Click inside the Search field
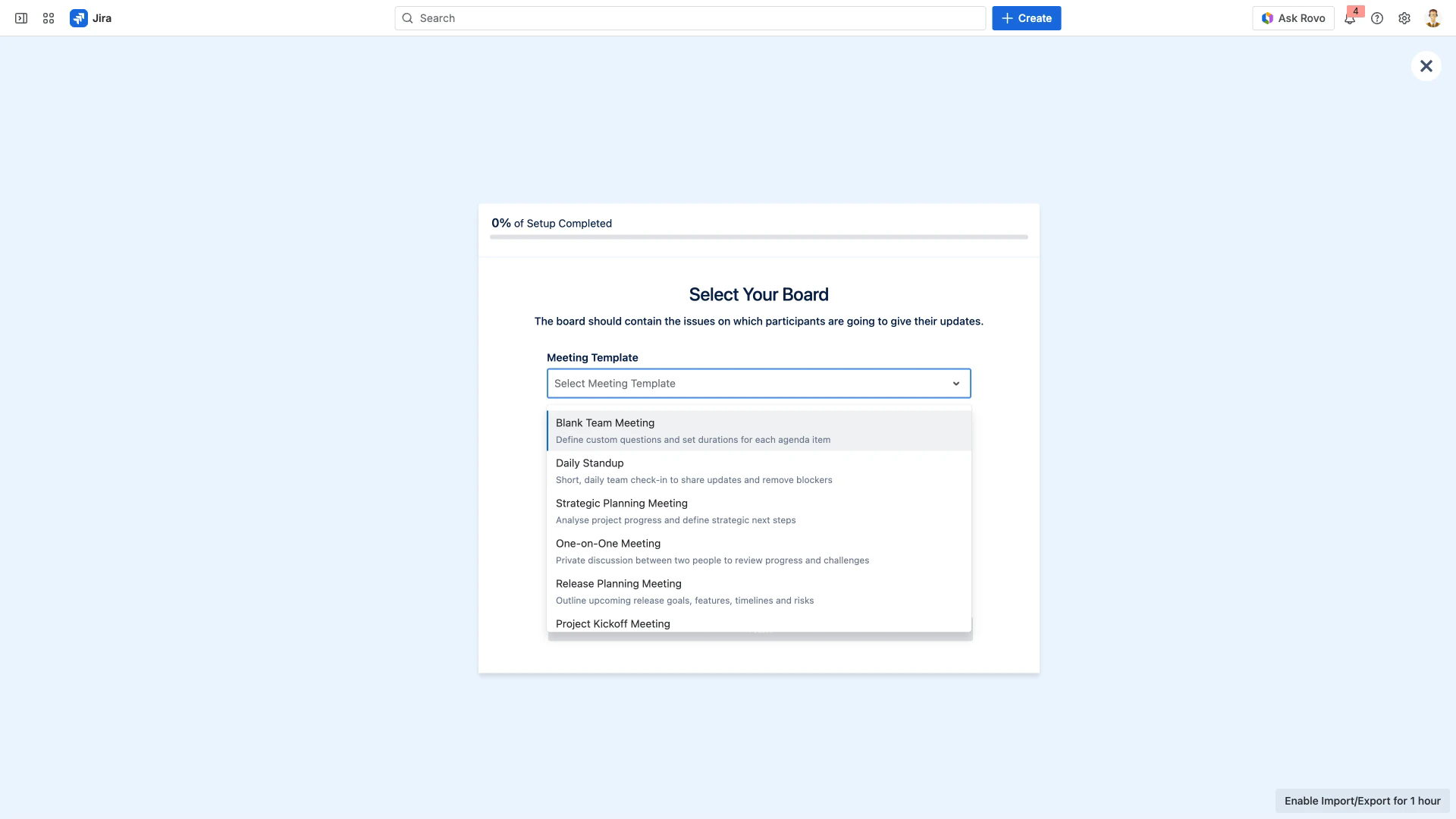Viewport: 1456px width, 819px height. click(x=689, y=17)
